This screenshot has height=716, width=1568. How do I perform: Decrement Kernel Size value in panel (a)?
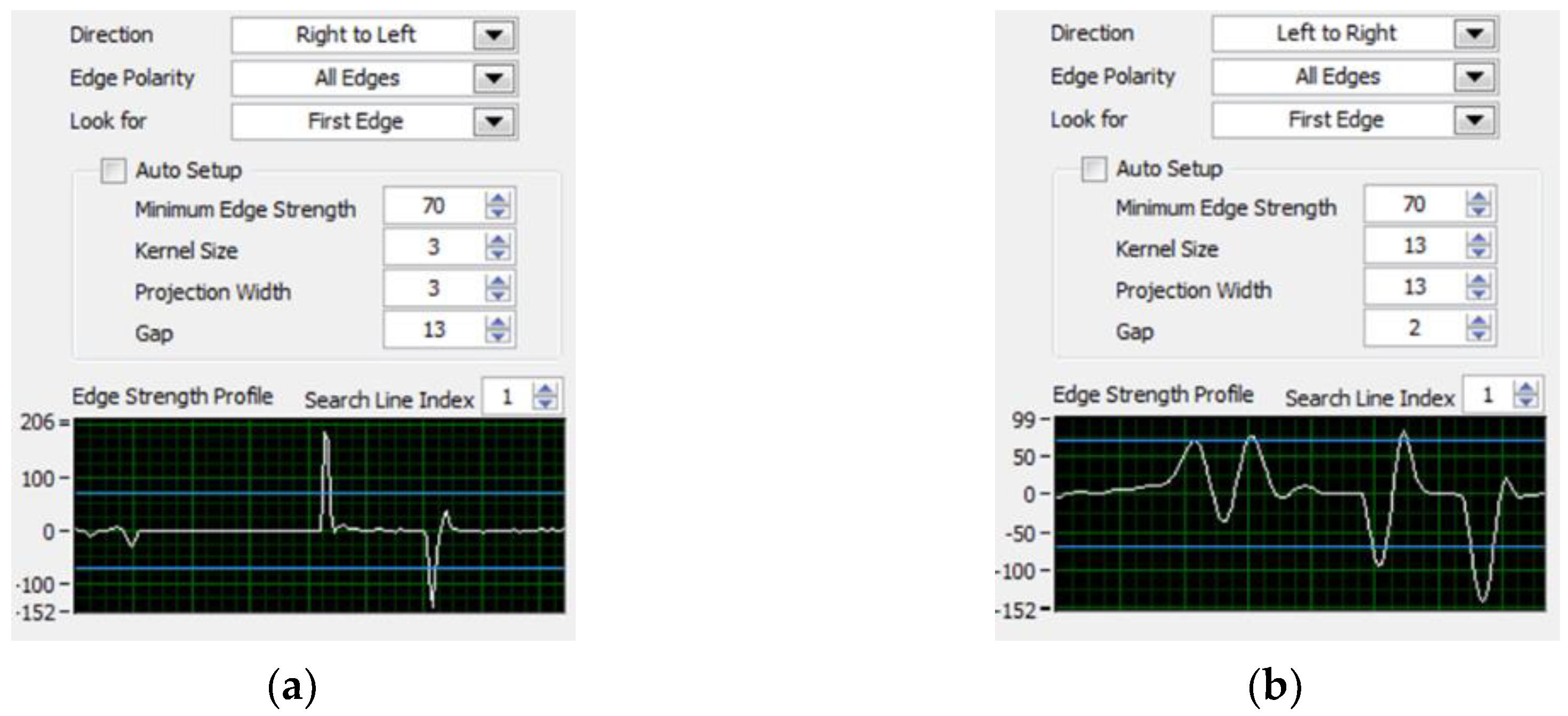[x=498, y=253]
